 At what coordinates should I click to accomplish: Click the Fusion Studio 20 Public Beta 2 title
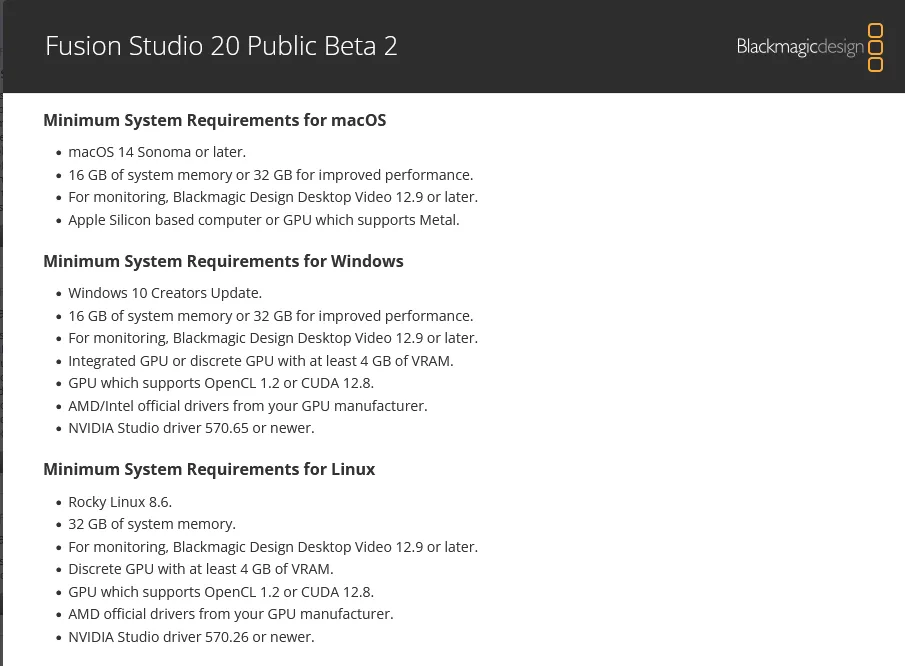[x=221, y=46]
